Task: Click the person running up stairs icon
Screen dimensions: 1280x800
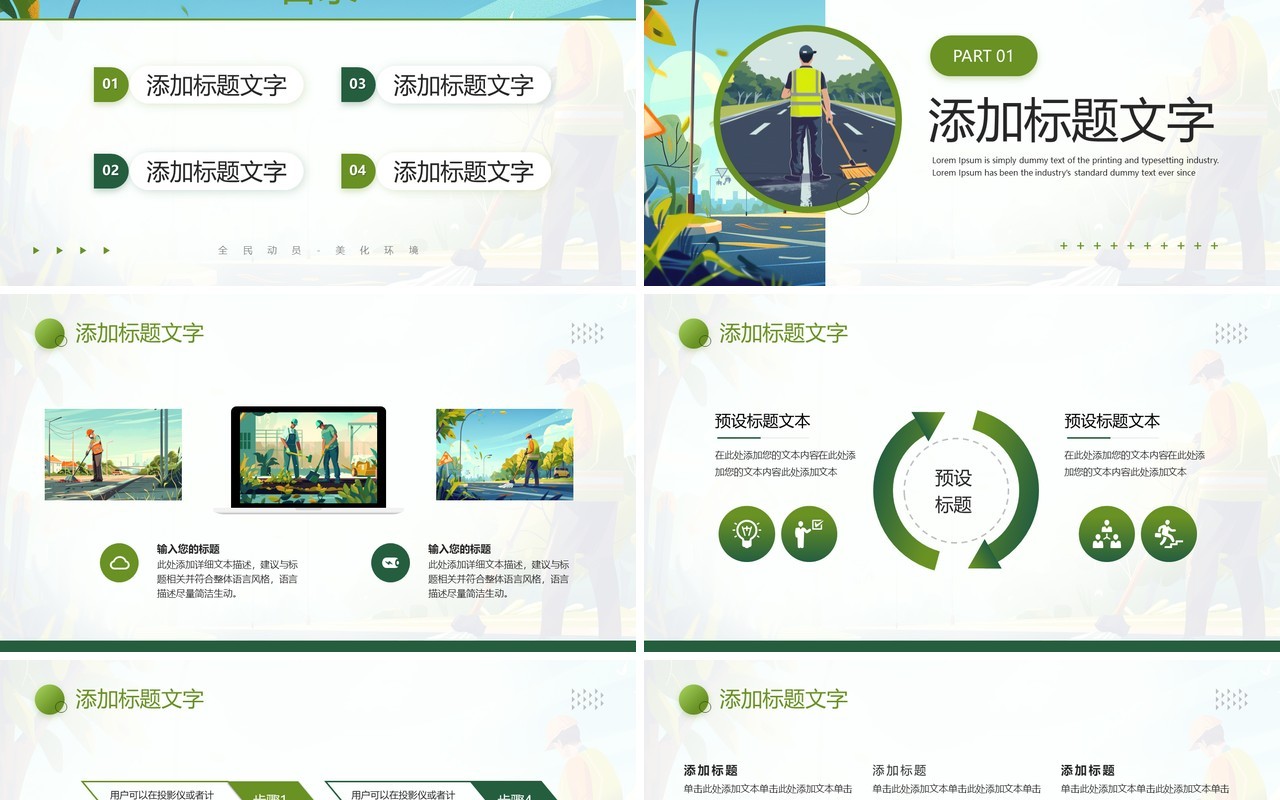Action: (x=1168, y=534)
